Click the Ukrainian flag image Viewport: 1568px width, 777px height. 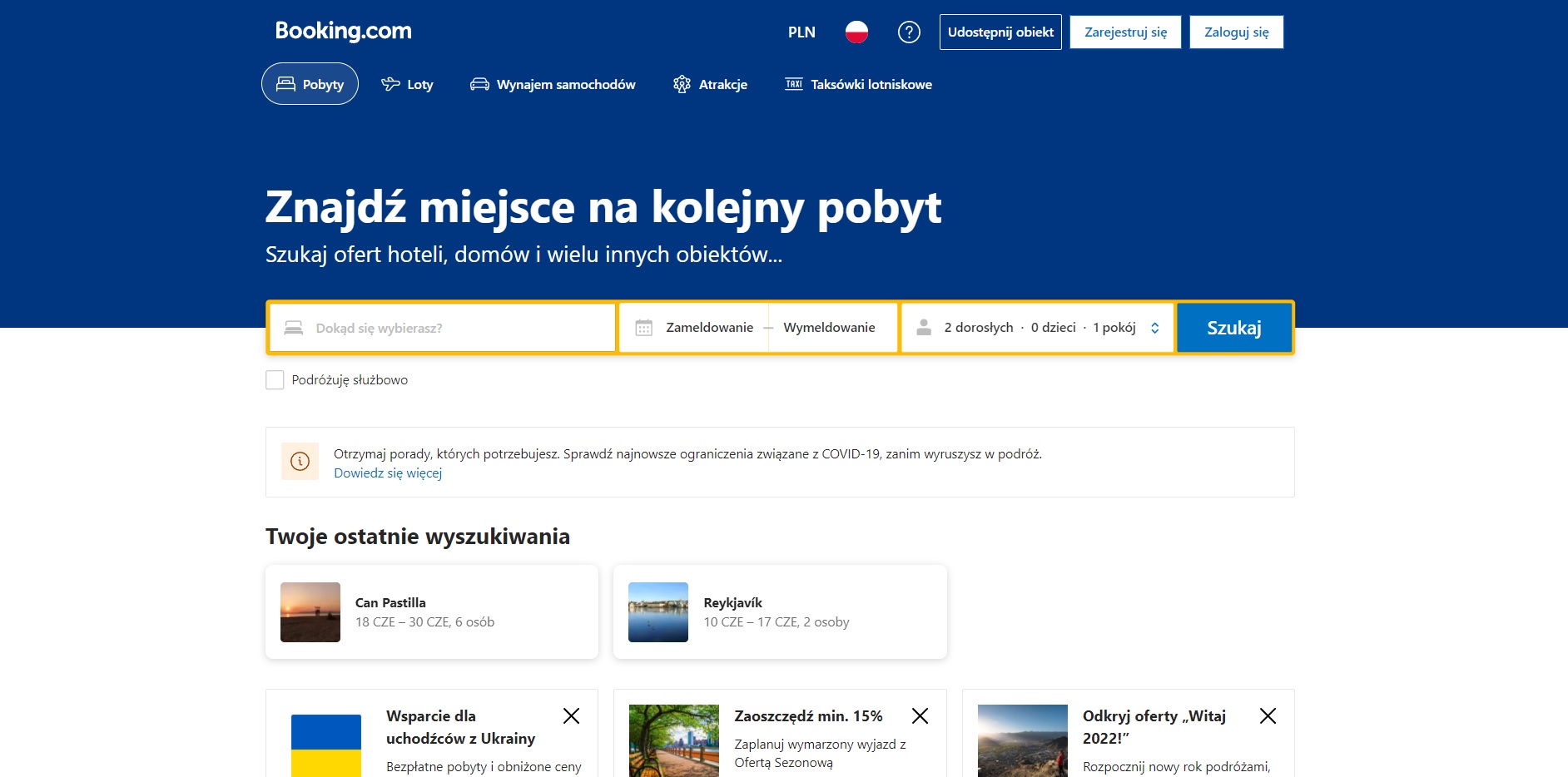[x=326, y=745]
